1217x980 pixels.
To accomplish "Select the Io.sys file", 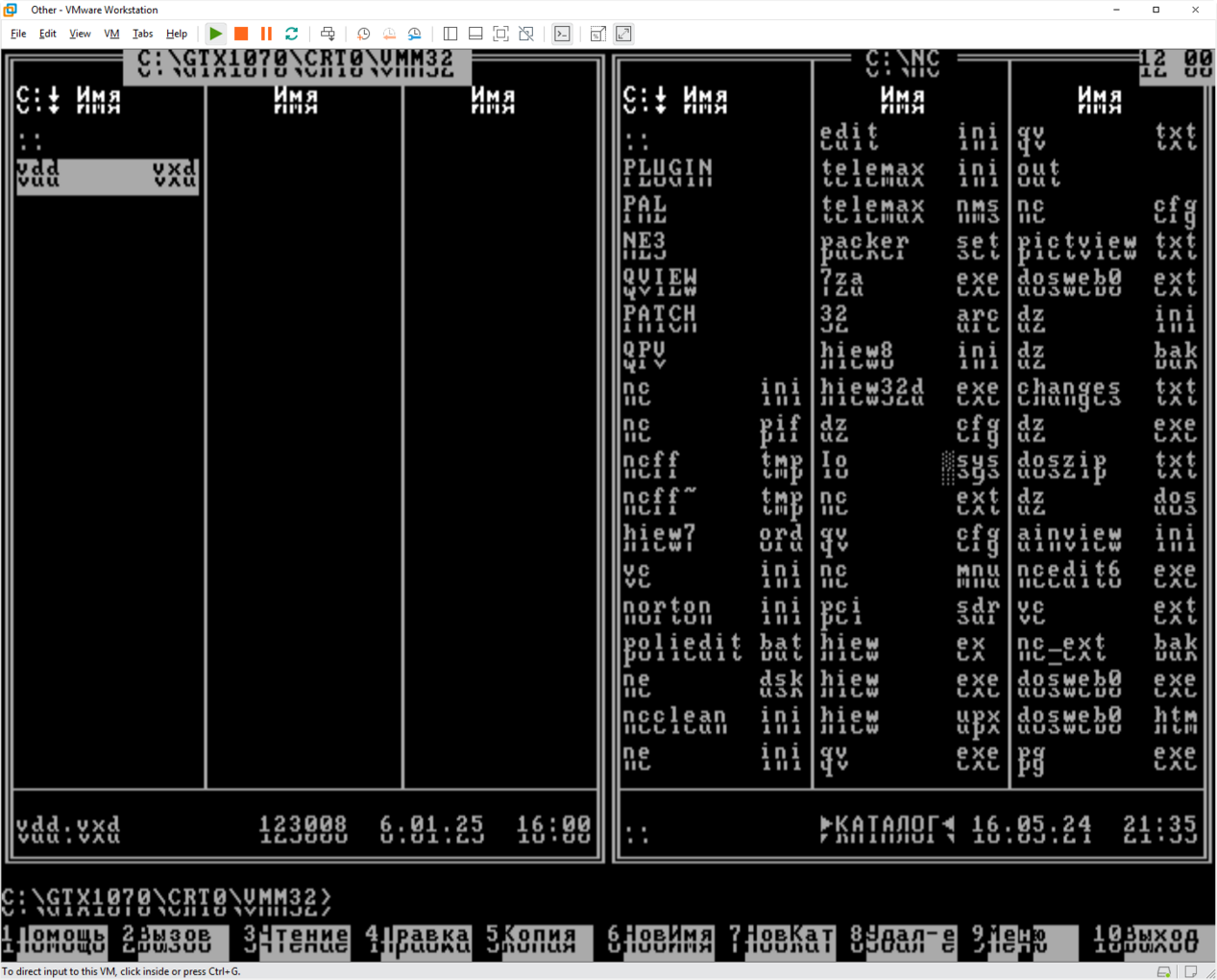I will pyautogui.click(x=910, y=465).
